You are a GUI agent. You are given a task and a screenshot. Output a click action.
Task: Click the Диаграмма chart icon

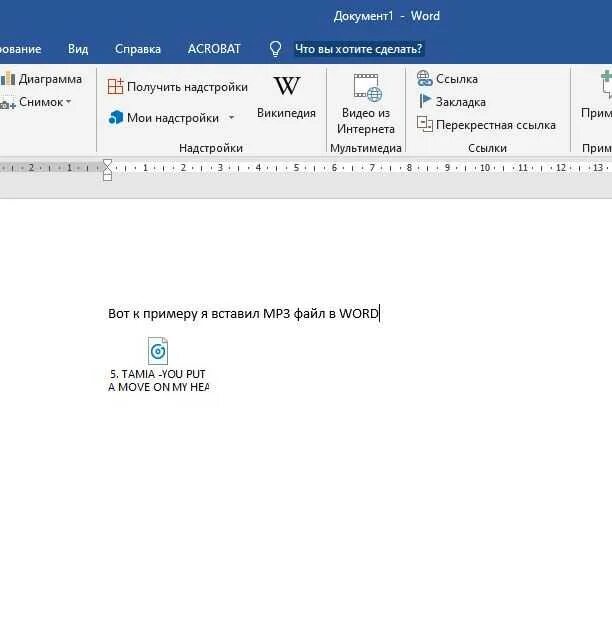coord(8,78)
